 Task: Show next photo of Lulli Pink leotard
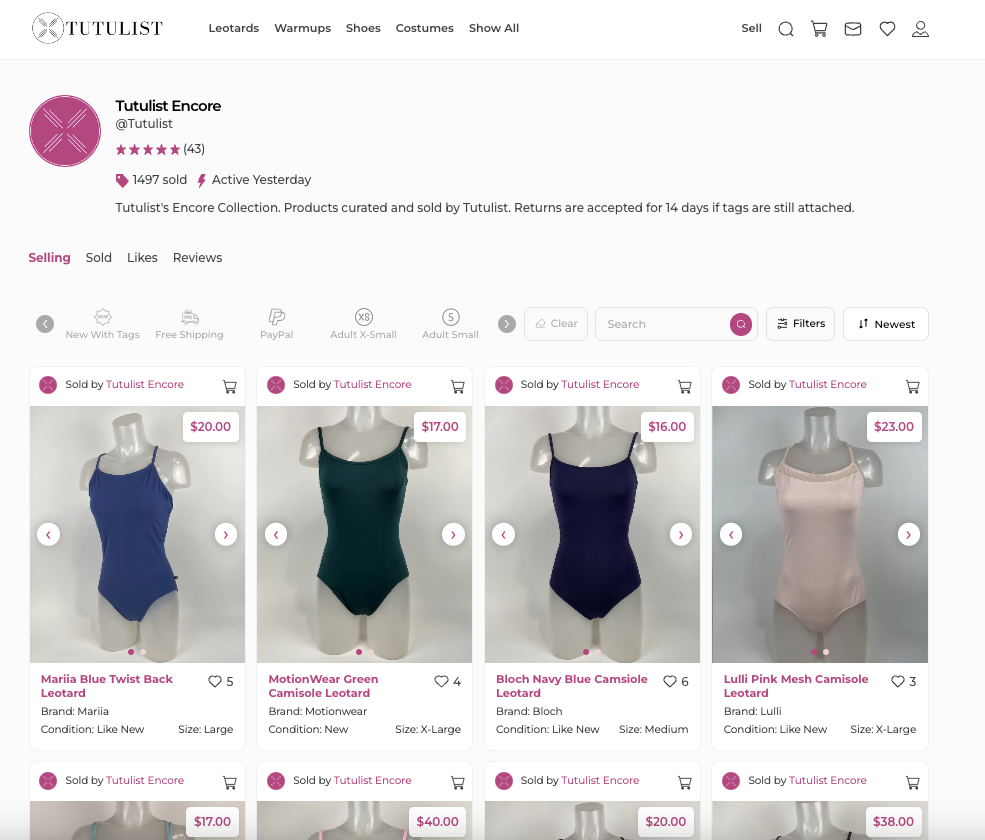point(908,535)
